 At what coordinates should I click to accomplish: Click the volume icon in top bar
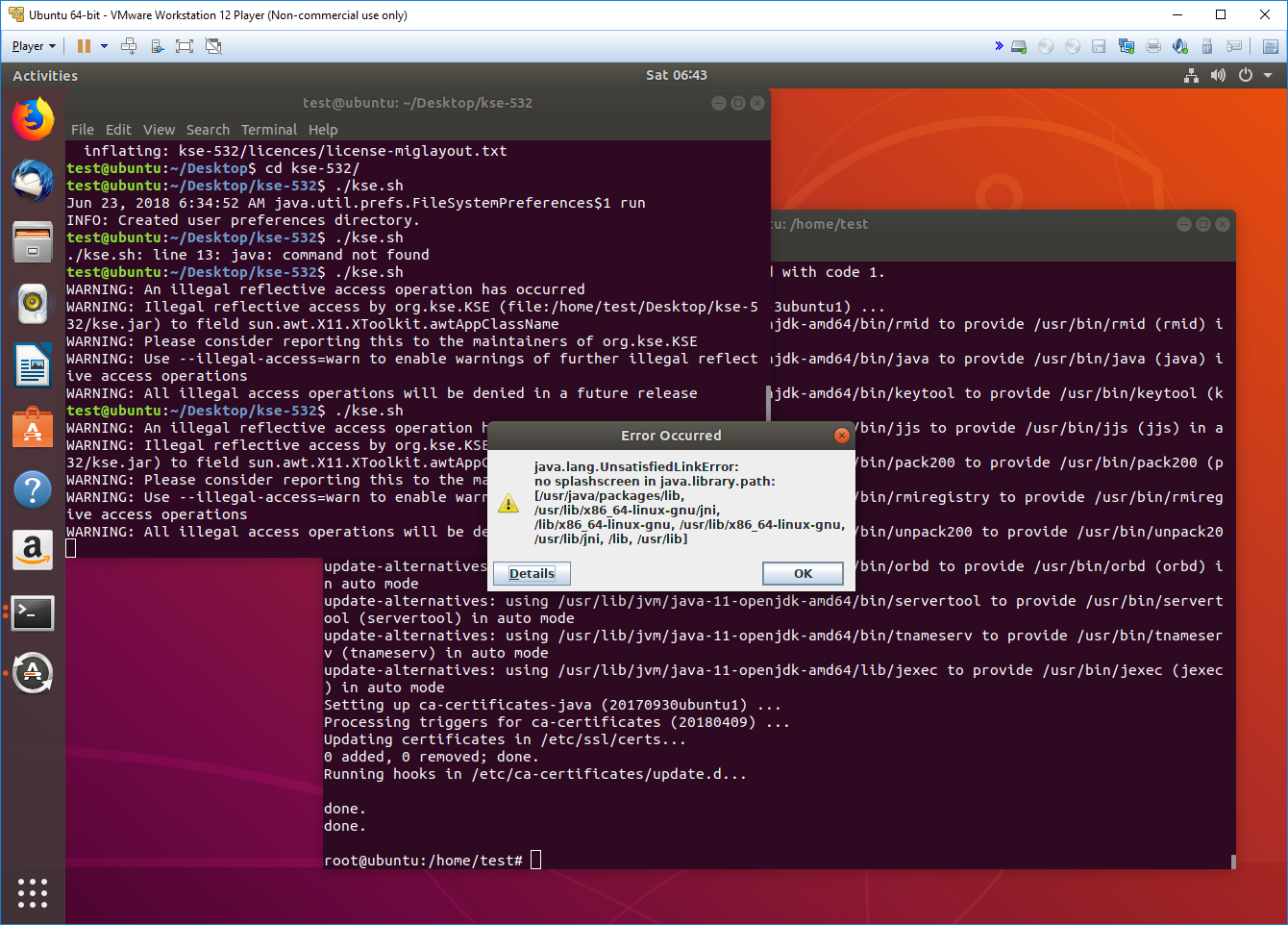(x=1218, y=75)
